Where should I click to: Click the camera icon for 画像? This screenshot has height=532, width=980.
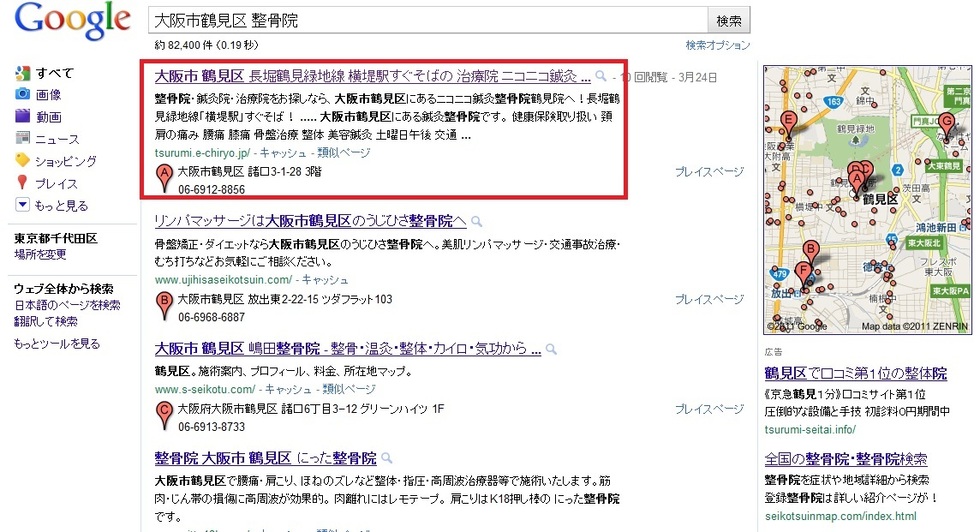click(x=22, y=94)
